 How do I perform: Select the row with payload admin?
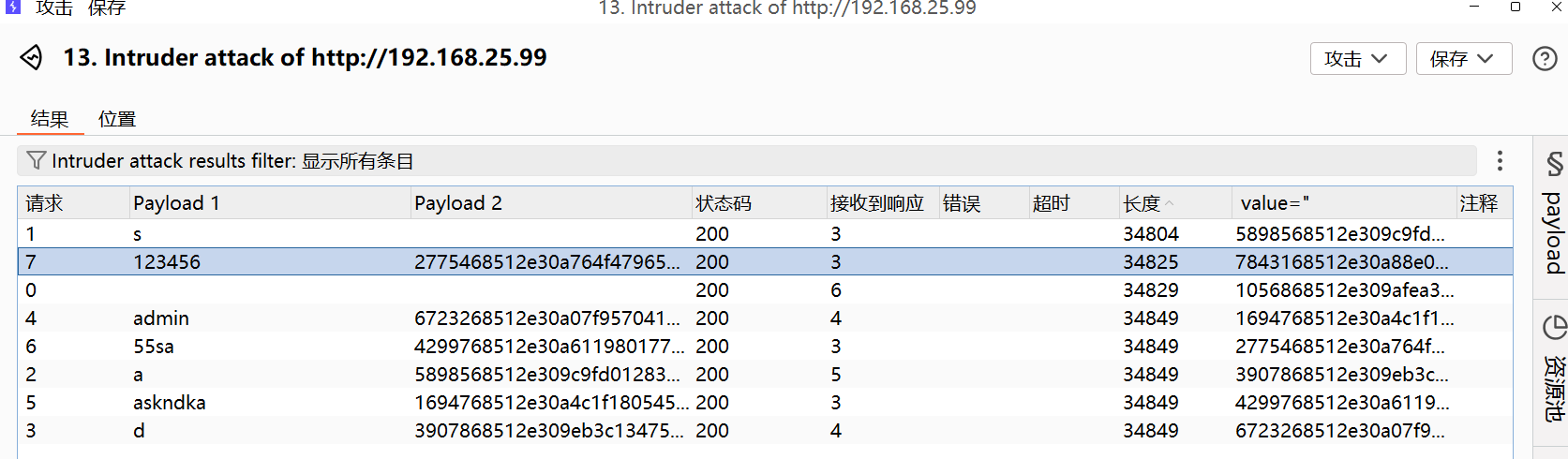coord(161,318)
